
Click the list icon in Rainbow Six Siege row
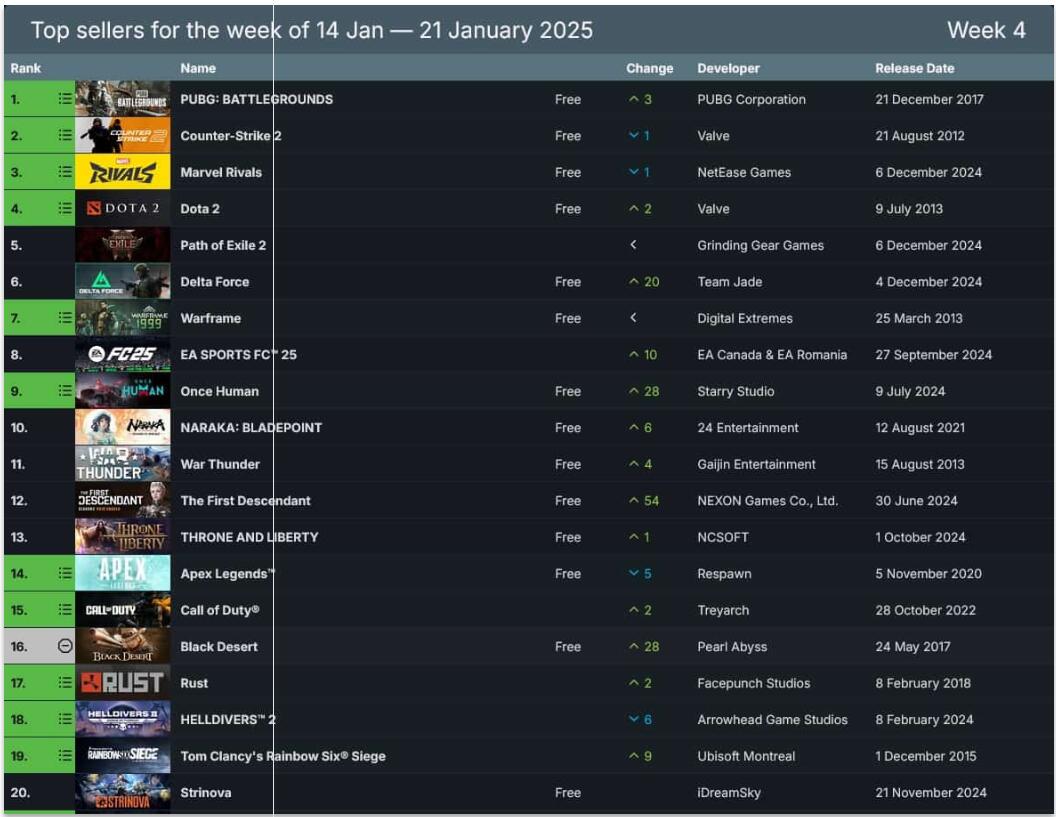(65, 755)
